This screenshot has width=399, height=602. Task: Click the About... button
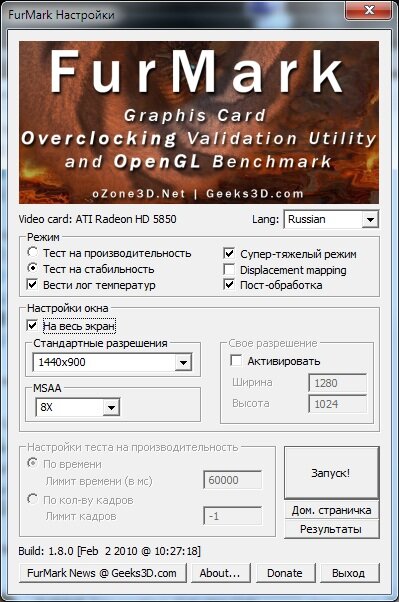[220, 573]
